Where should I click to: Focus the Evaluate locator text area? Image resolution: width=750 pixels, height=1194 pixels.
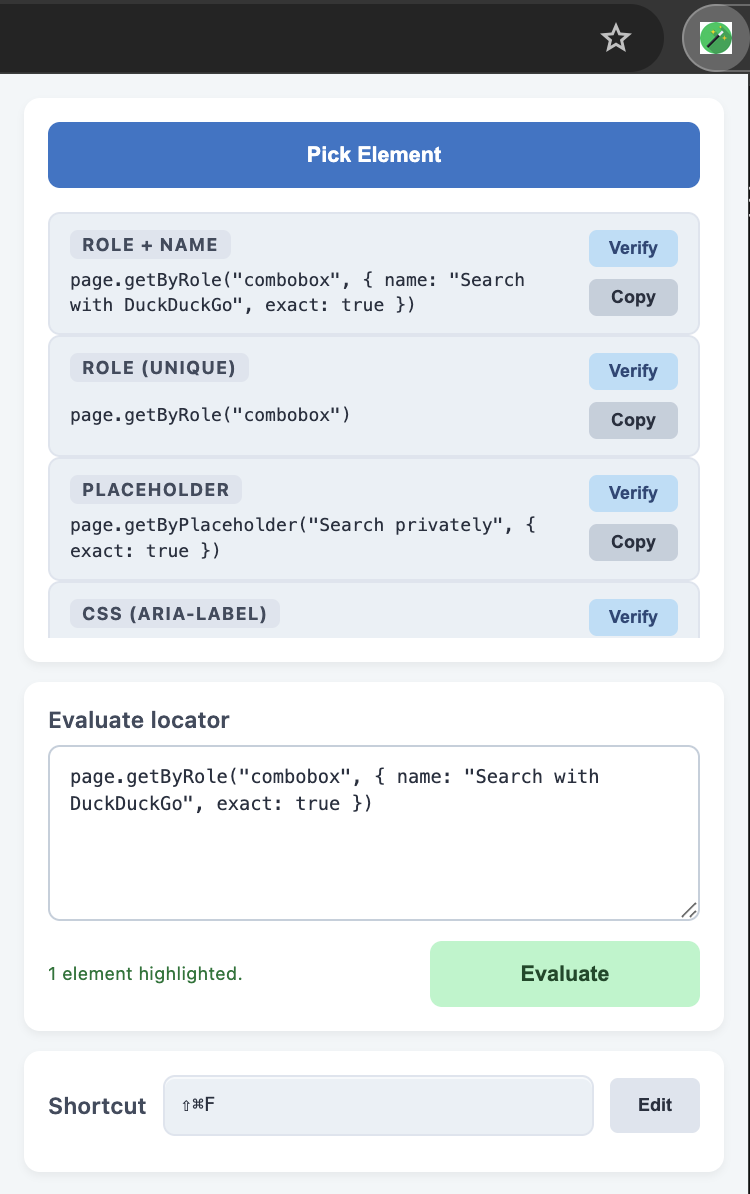(374, 833)
